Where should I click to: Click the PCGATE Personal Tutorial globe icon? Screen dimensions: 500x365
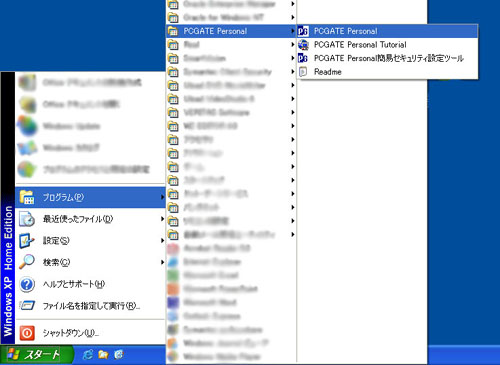[x=303, y=45]
